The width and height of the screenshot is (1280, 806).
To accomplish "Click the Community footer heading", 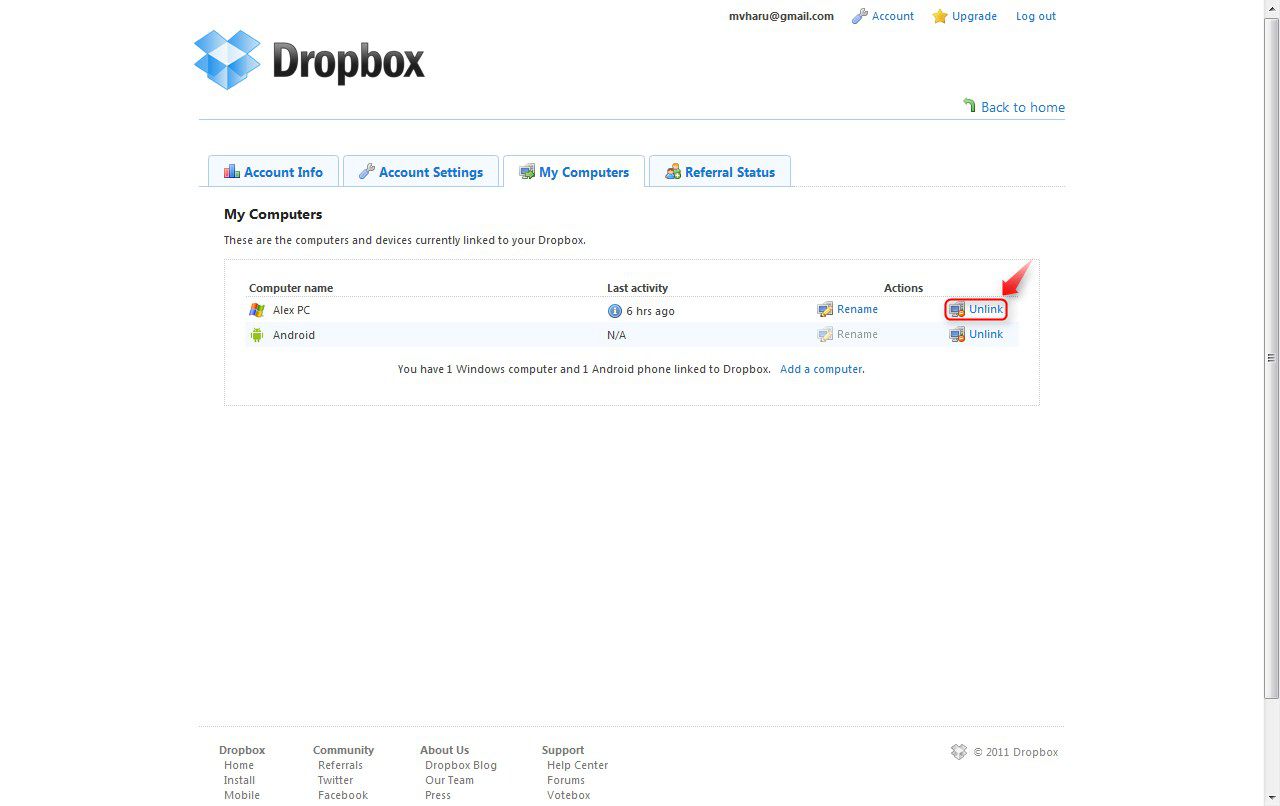I will pos(343,750).
